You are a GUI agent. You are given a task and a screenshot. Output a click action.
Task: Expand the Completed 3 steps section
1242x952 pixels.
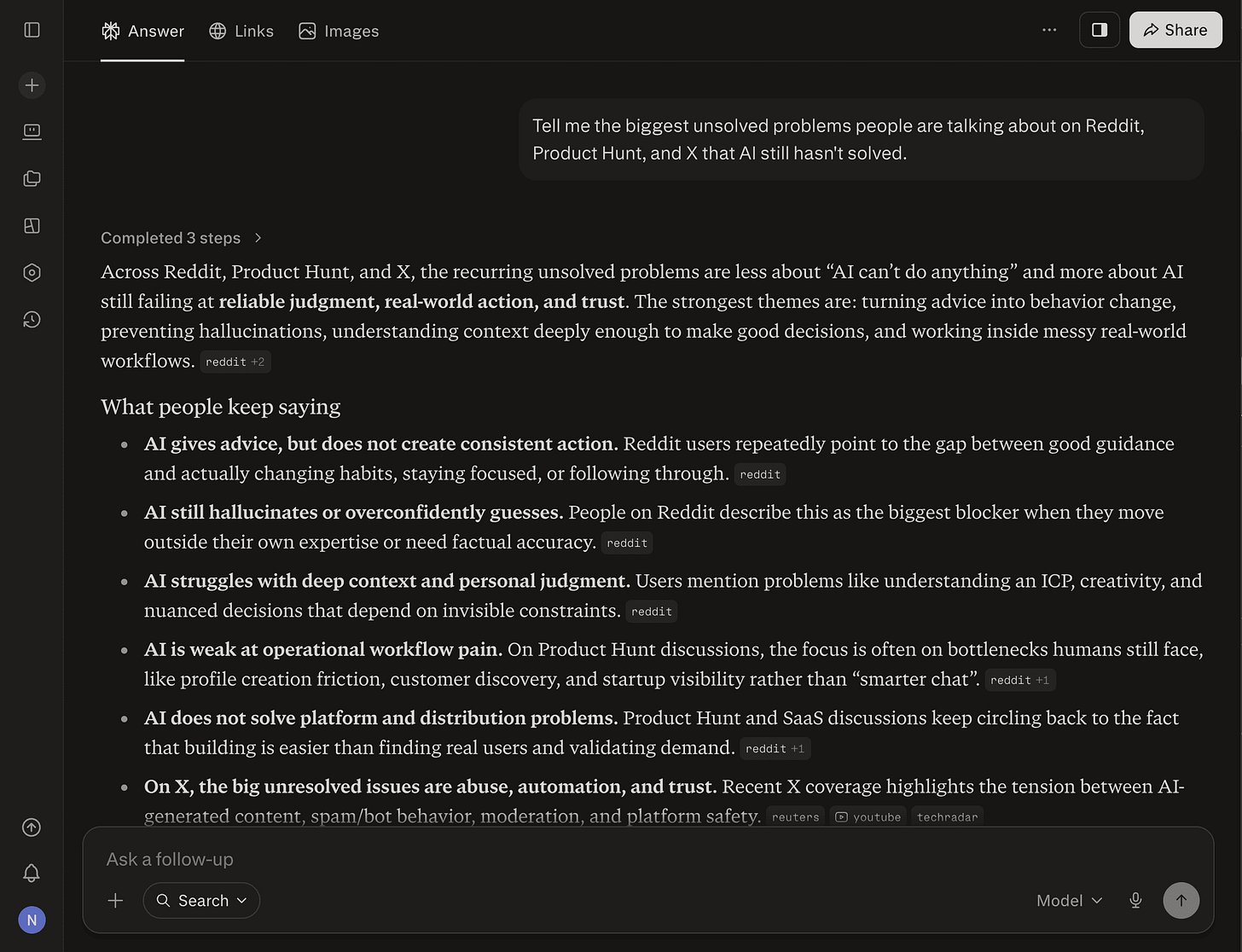[181, 238]
